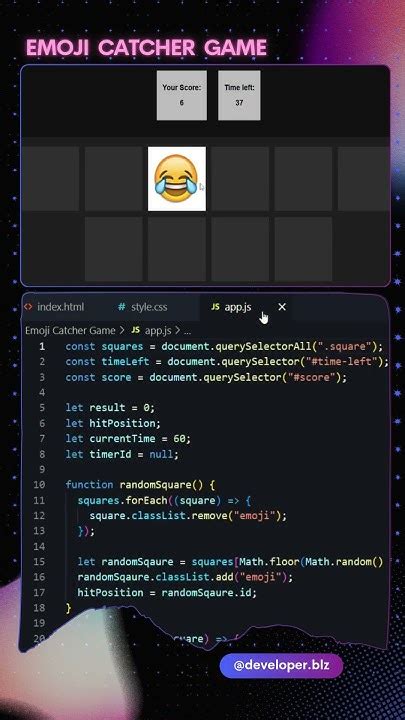Click the Time left box
The width and height of the screenshot is (405, 720).
click(239, 96)
